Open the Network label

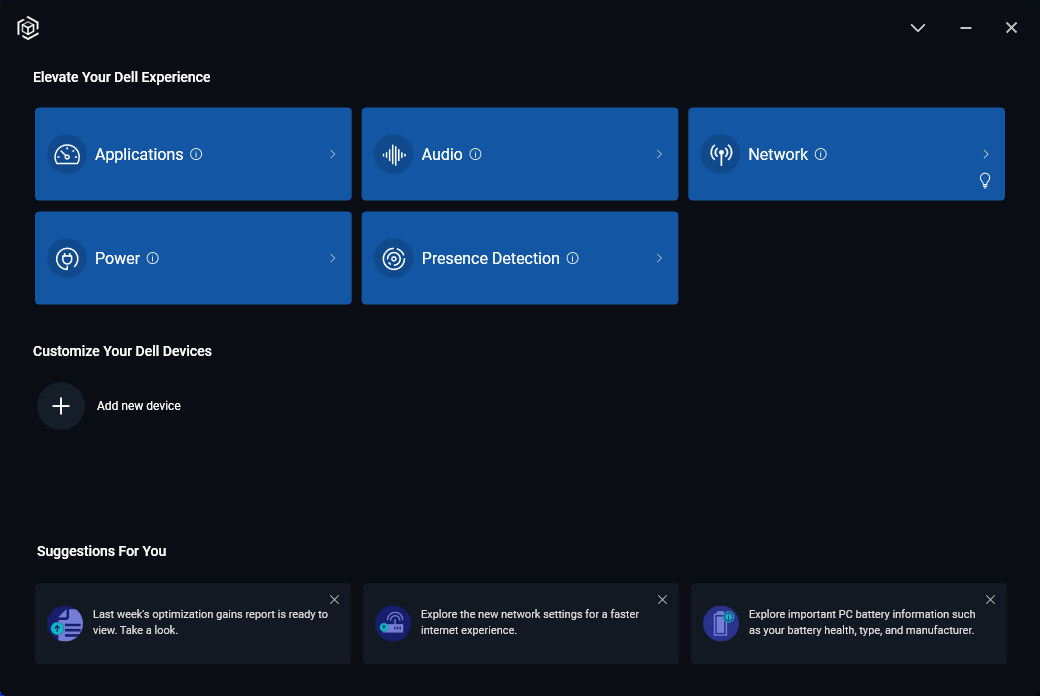778,155
